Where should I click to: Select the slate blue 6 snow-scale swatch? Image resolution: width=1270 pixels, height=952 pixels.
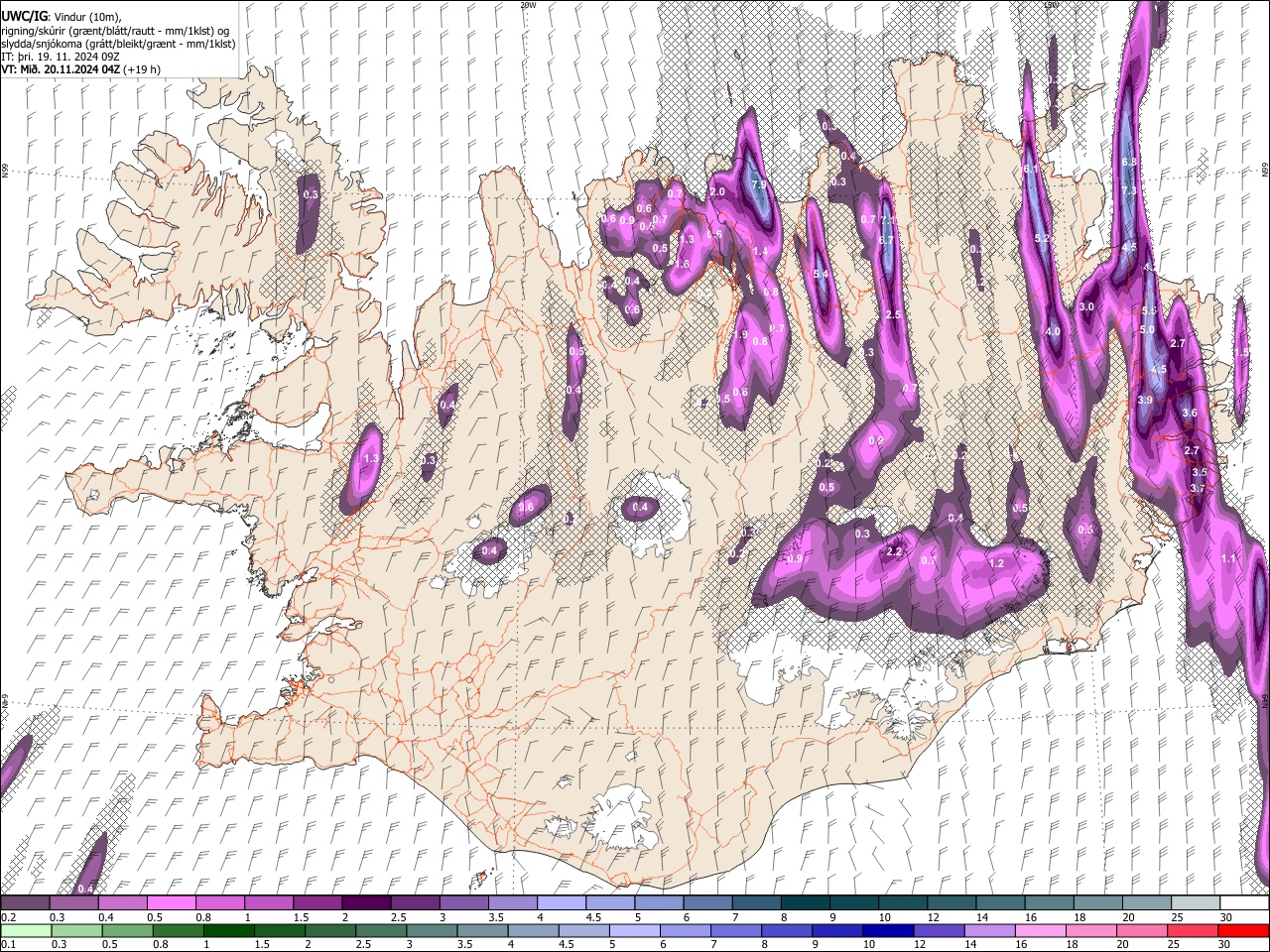click(707, 903)
